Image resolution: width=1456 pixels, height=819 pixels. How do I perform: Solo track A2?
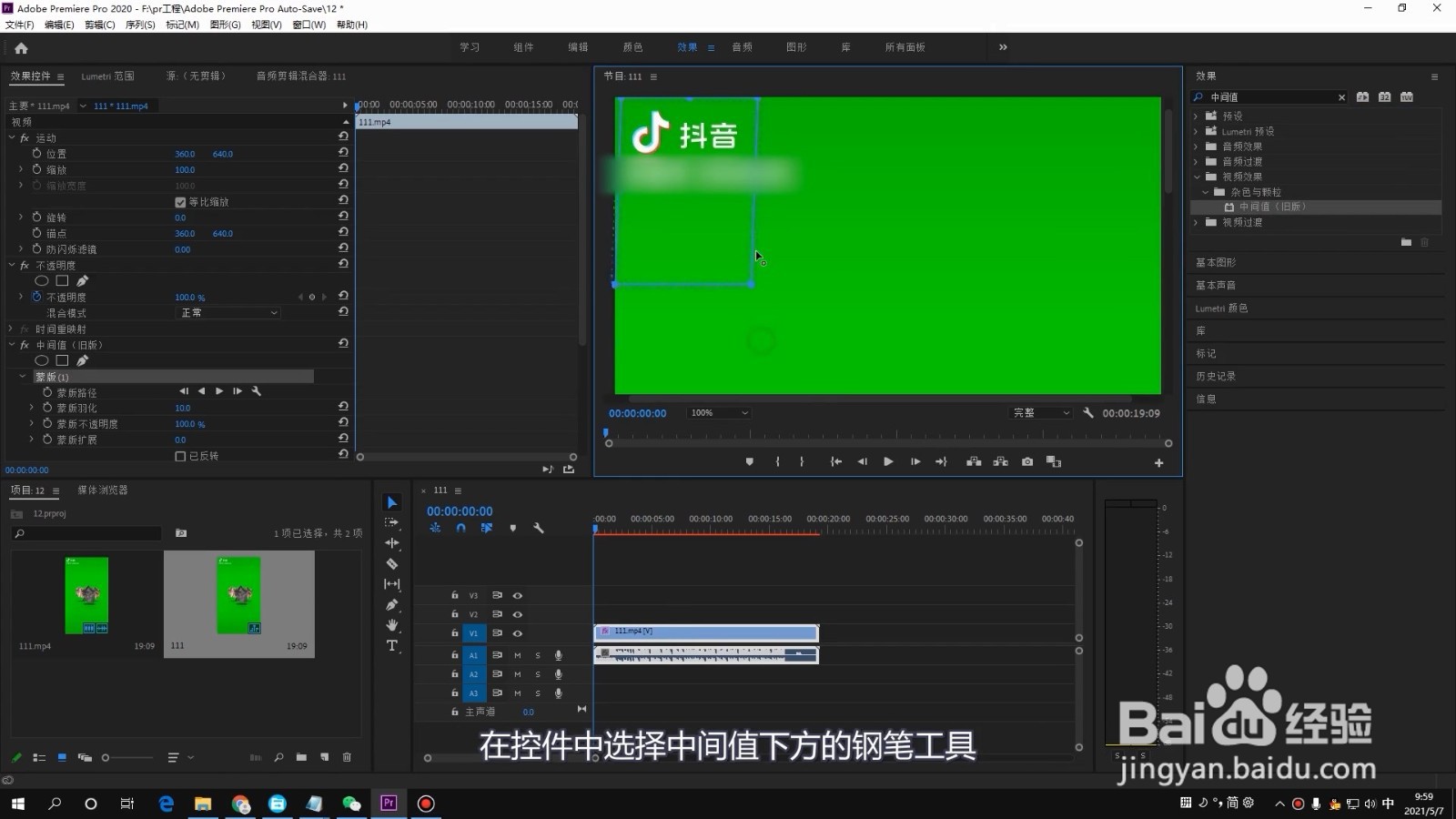coord(538,674)
